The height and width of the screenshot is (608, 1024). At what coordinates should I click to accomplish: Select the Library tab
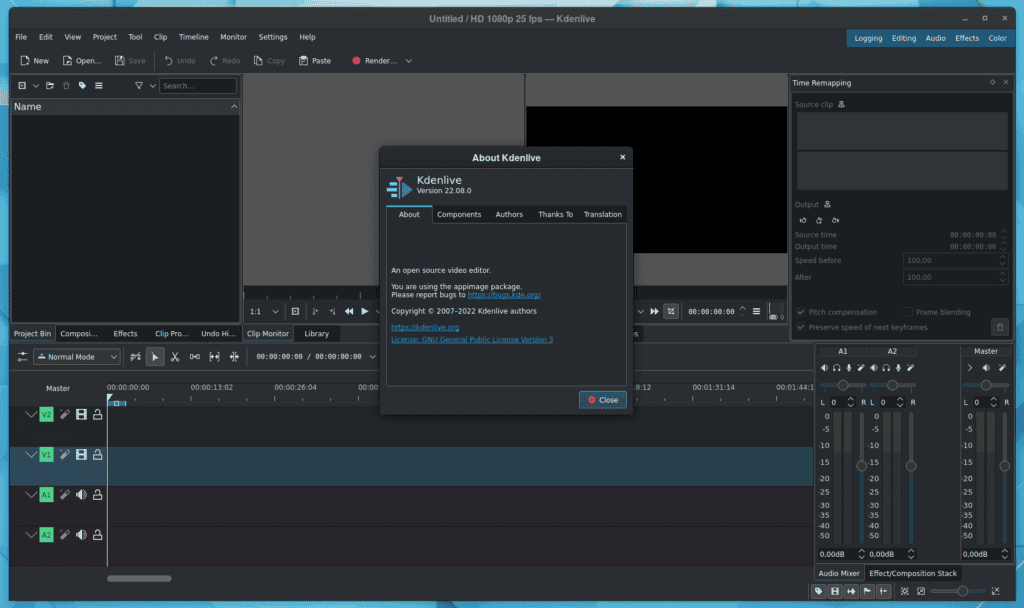[x=317, y=334]
